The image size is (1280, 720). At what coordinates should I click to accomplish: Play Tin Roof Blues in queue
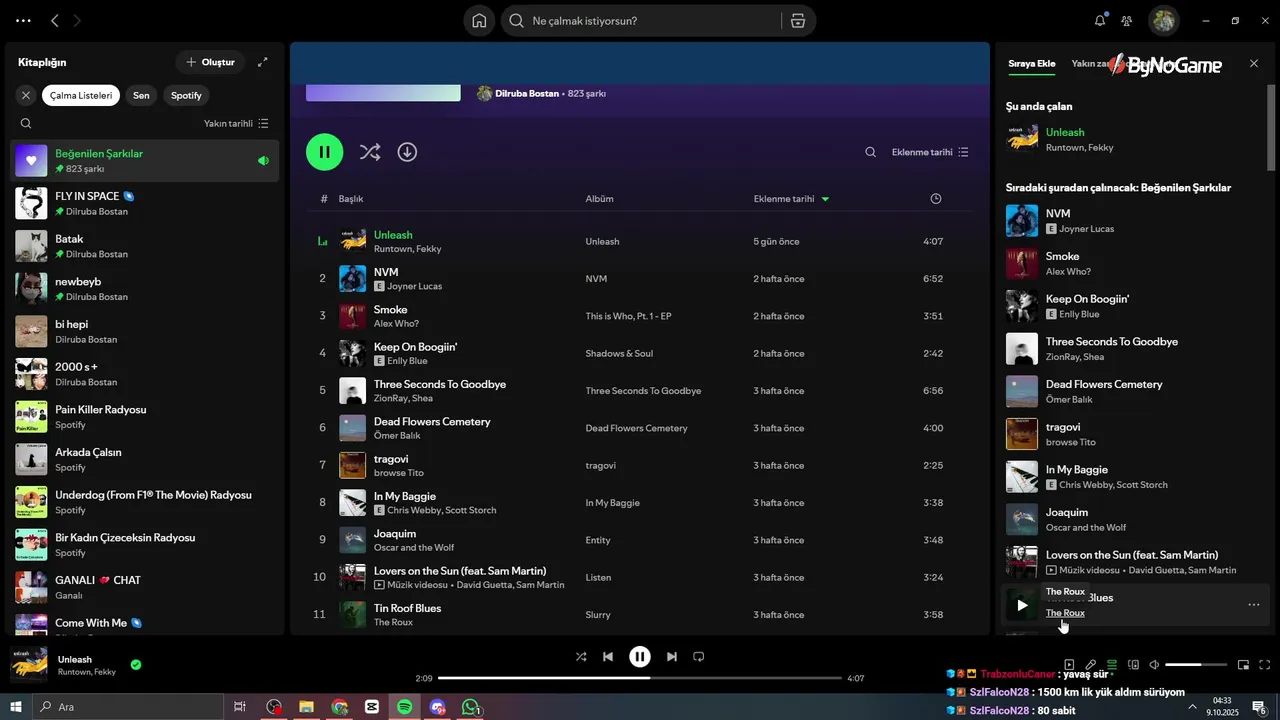coord(1022,605)
